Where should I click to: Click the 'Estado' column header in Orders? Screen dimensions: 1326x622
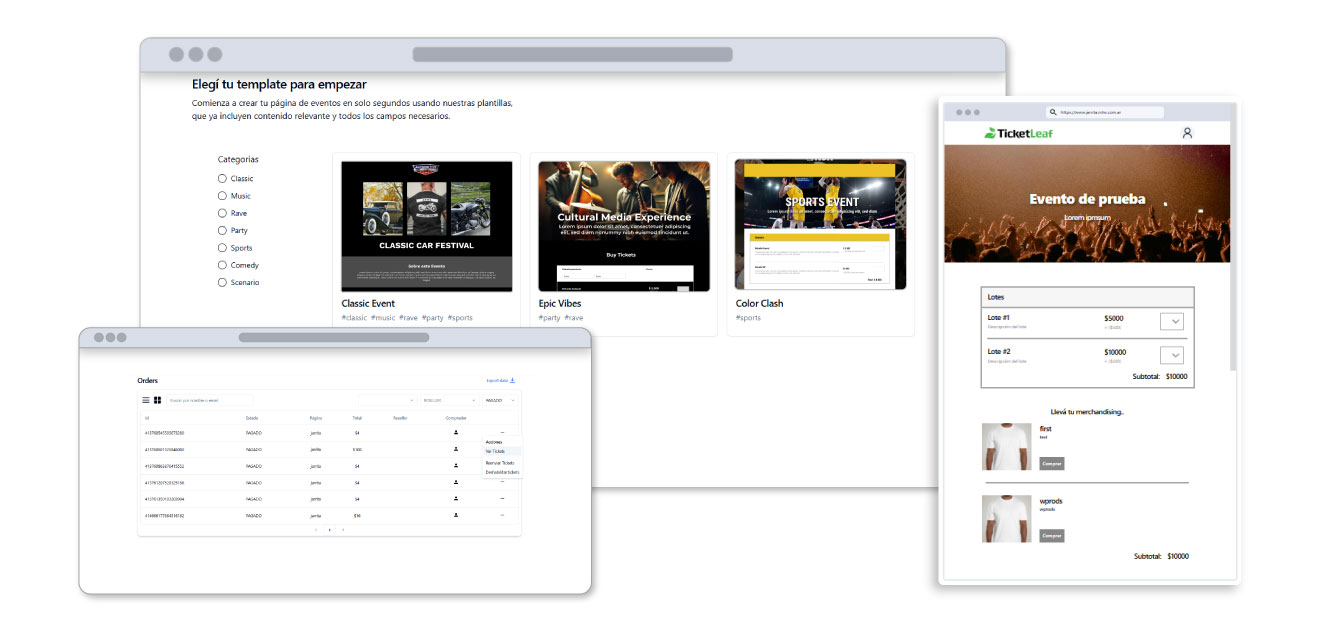252,418
